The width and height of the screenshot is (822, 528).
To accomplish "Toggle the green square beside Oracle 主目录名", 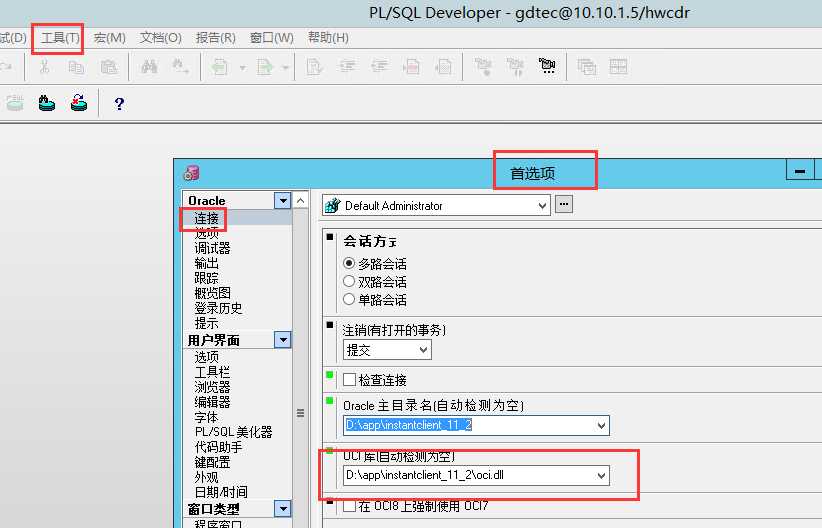I will point(330,401).
